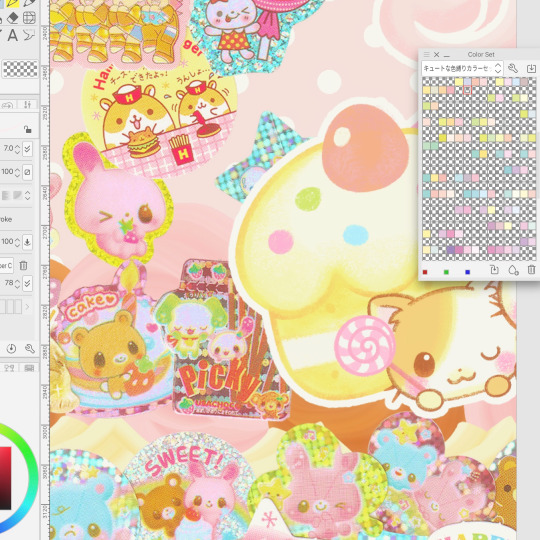Viewport: 540px width, 540px height.
Task: Select the red-outlined swatch in Color Set
Action: click(x=467, y=90)
